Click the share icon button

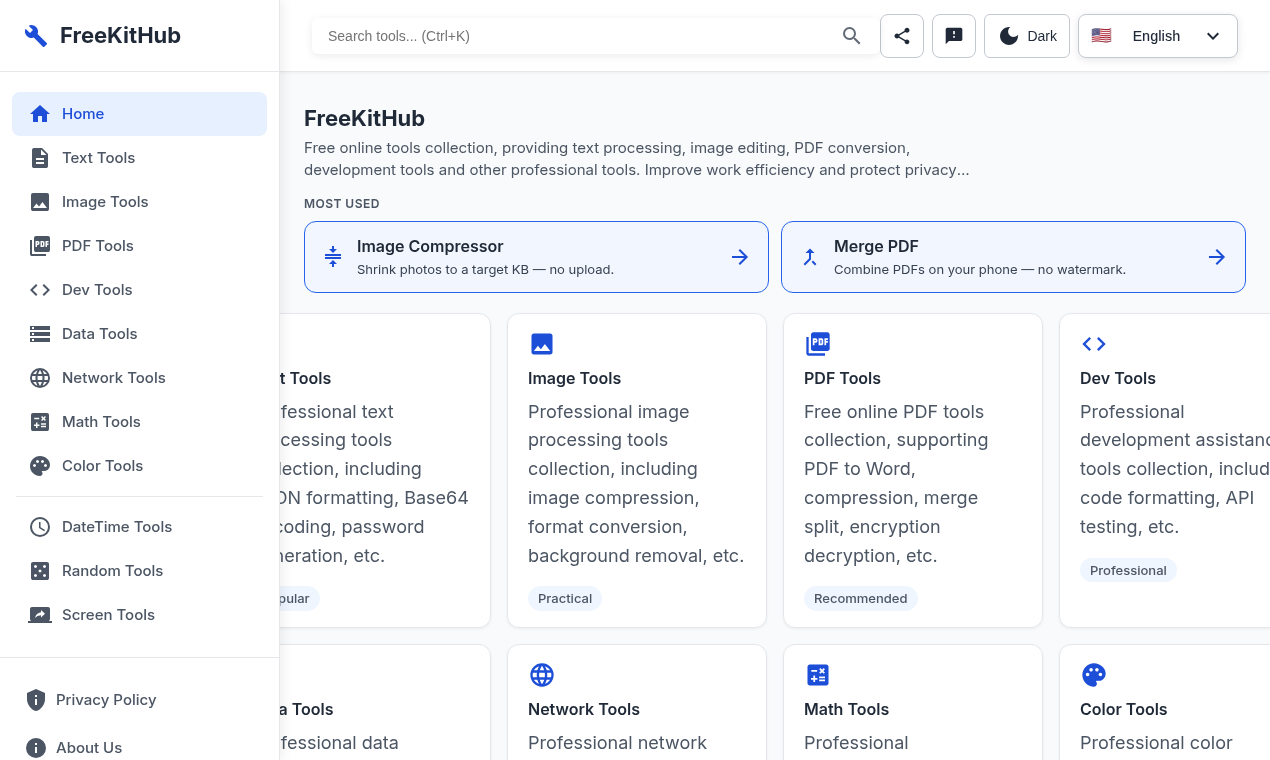pos(902,36)
